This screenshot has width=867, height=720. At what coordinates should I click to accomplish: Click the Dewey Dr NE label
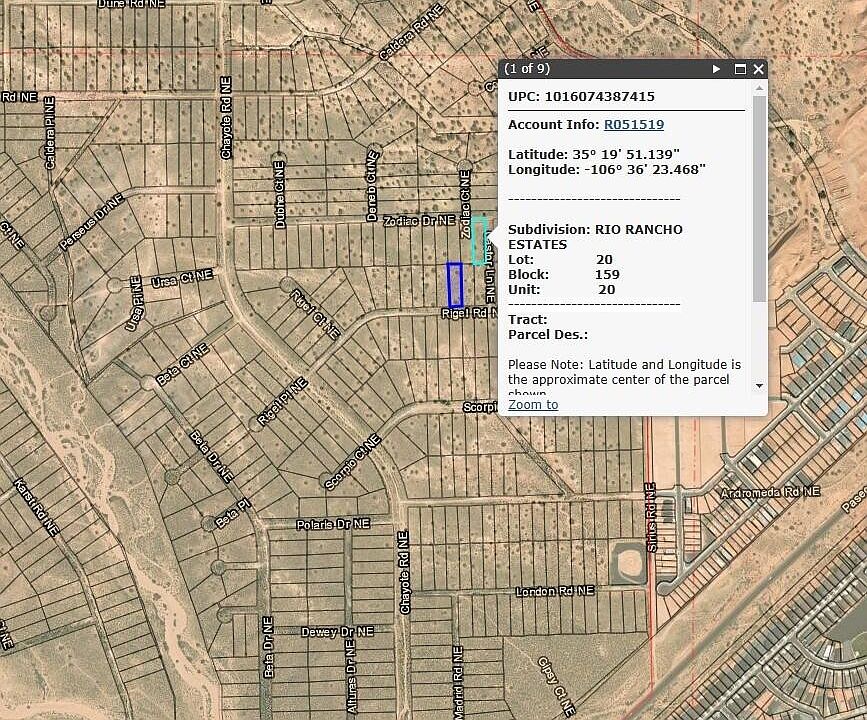click(336, 632)
